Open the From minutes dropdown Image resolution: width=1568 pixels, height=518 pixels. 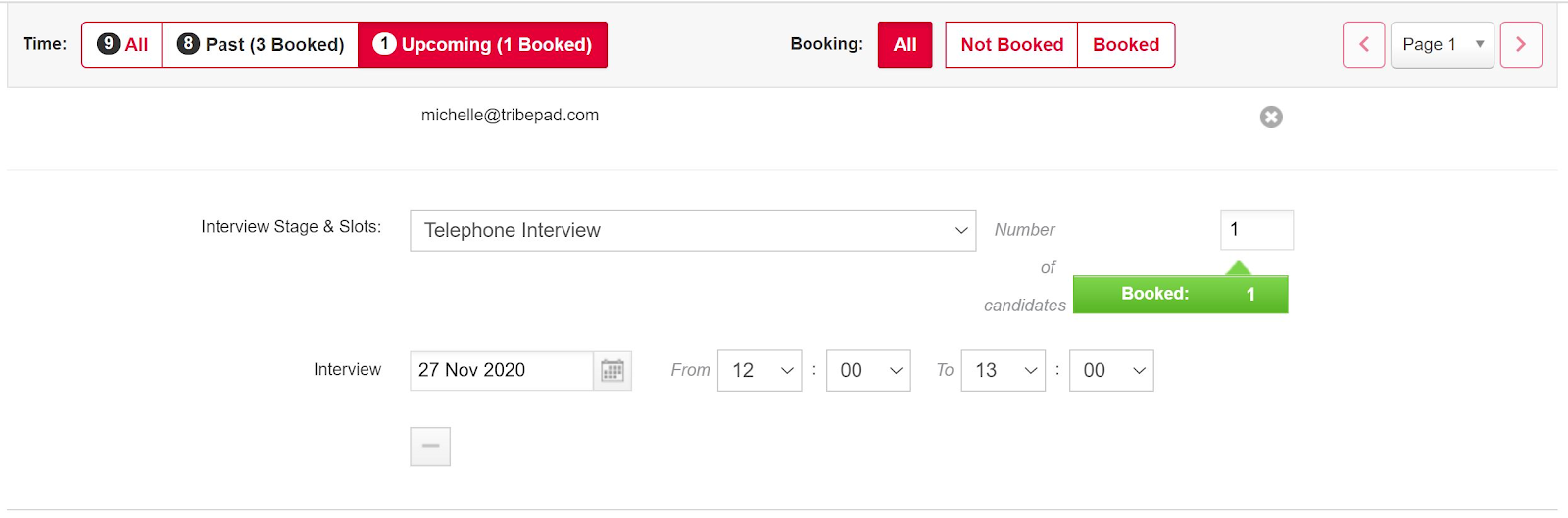point(868,370)
